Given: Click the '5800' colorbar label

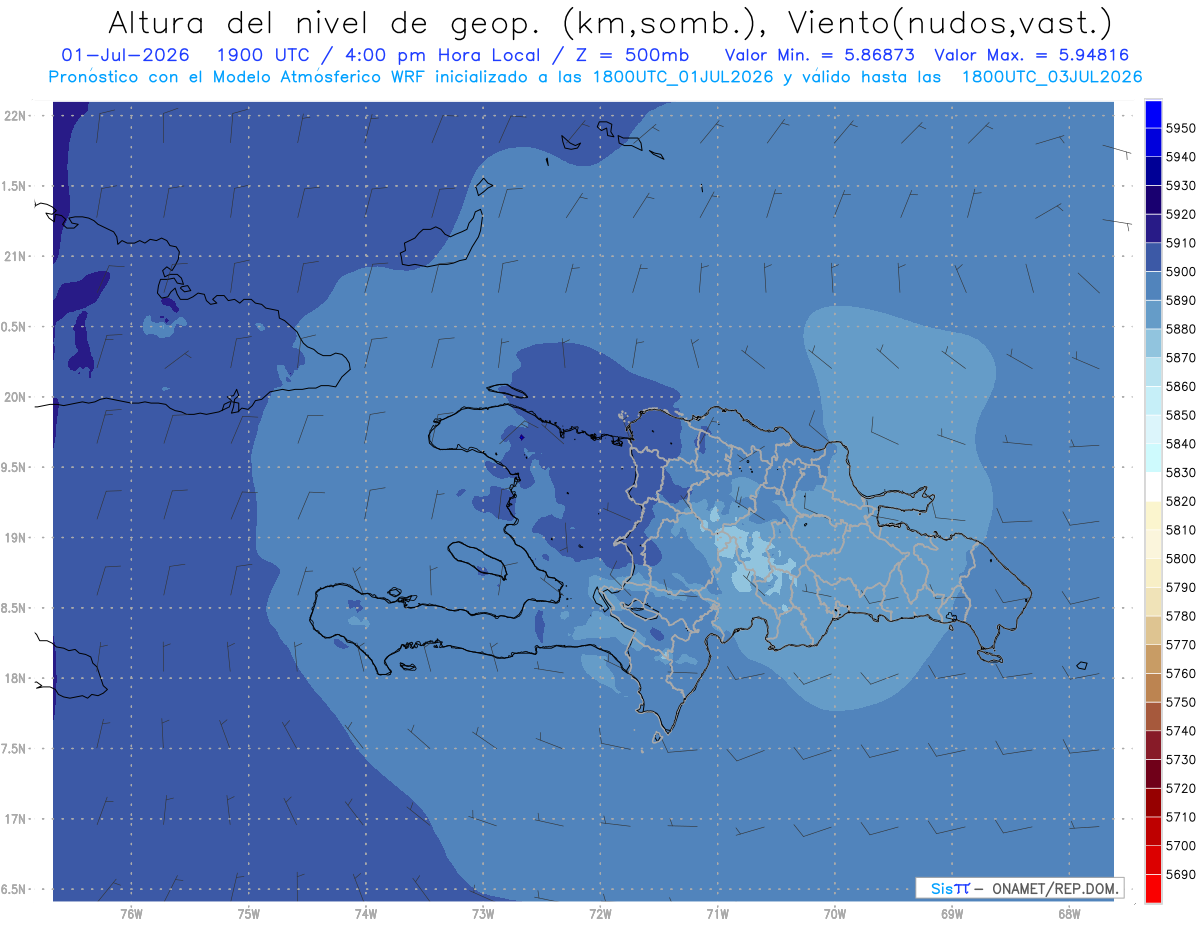Looking at the screenshot, I should (1180, 558).
